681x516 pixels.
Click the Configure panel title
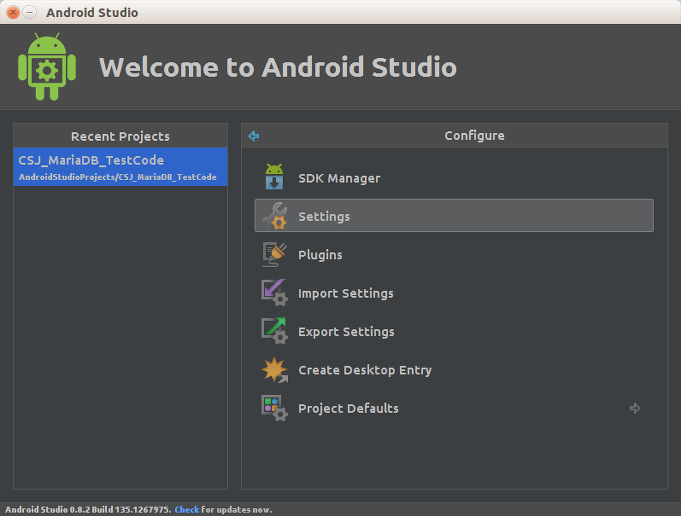(474, 136)
